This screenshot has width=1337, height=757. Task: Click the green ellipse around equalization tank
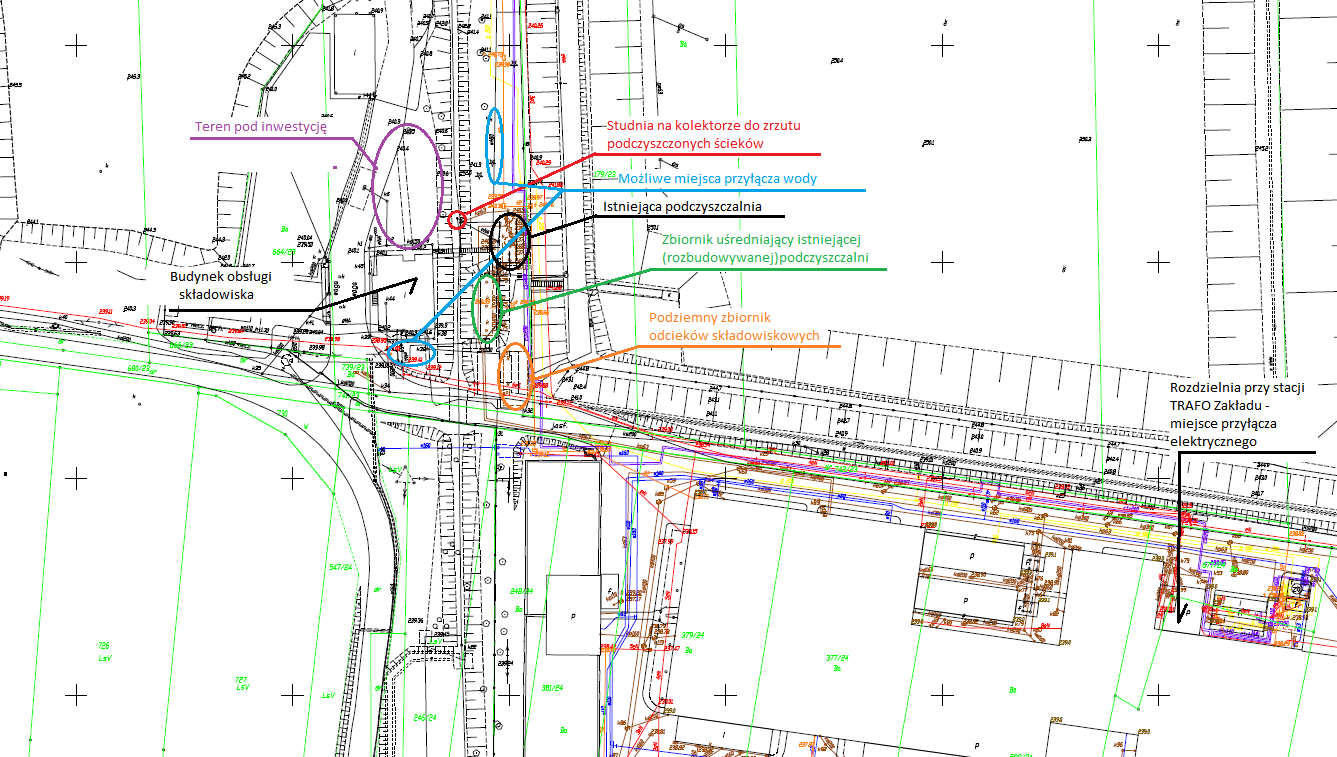(x=489, y=307)
